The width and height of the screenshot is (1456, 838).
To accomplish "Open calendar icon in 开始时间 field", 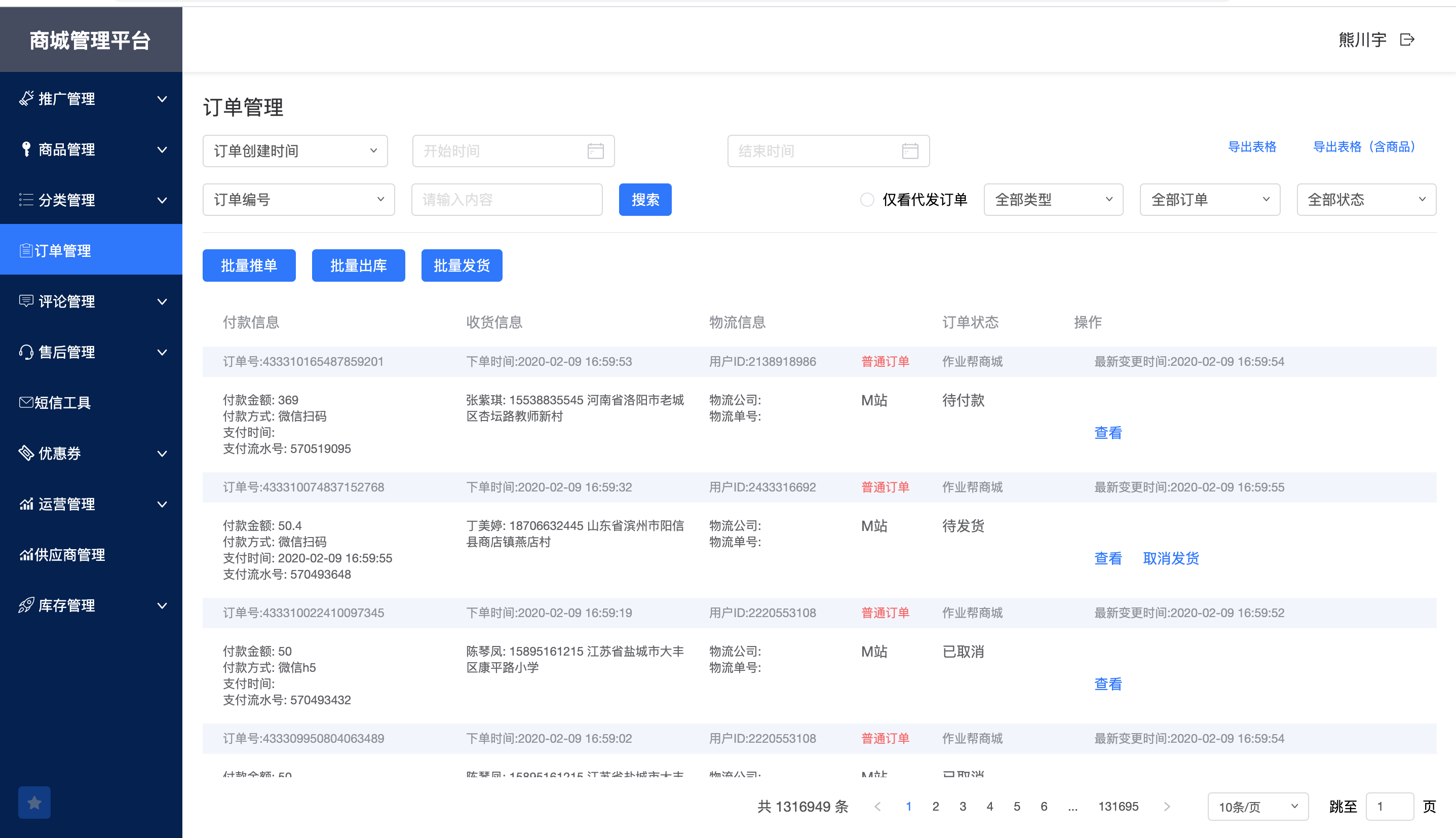I will click(x=595, y=151).
